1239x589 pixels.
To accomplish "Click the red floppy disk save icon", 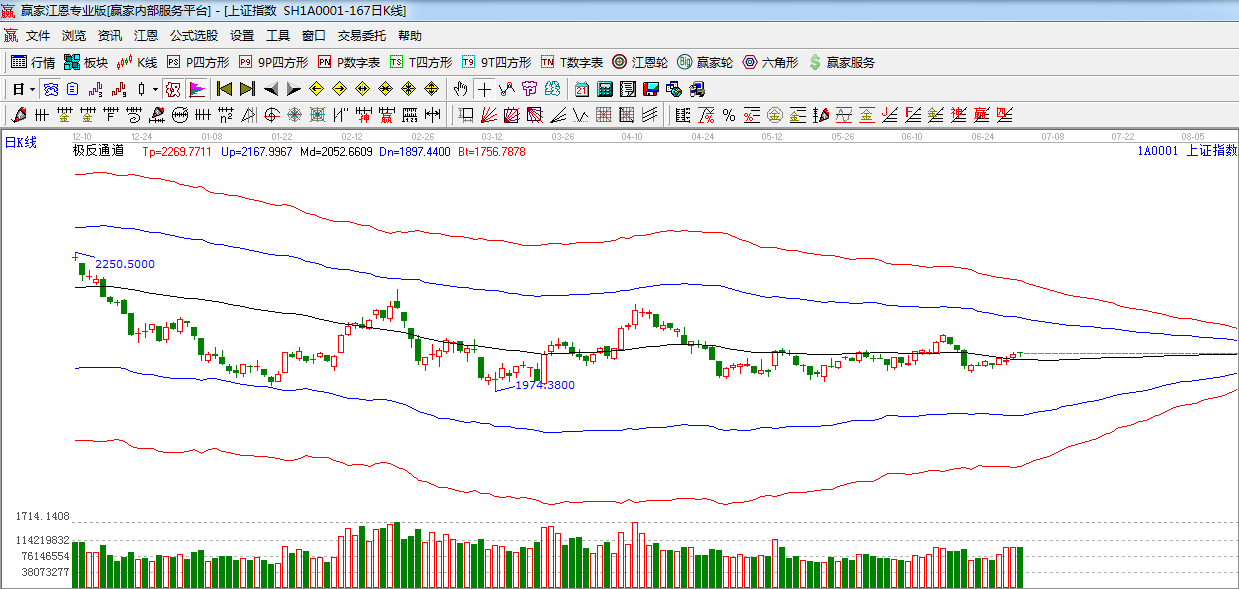I will pos(650,89).
